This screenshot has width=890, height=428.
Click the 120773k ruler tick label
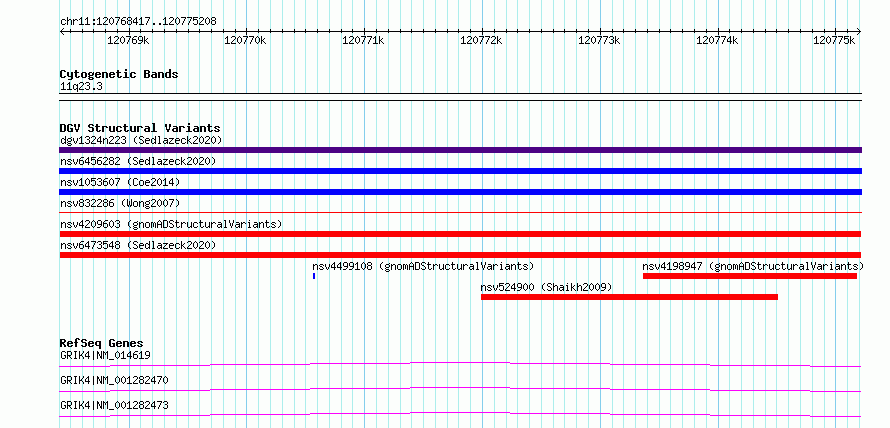(599, 40)
